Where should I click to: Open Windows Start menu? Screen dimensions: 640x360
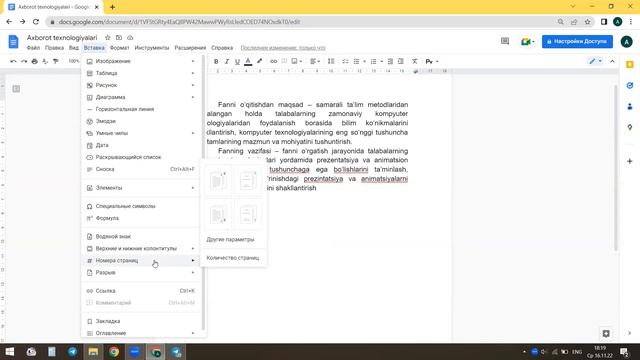coord(10,352)
